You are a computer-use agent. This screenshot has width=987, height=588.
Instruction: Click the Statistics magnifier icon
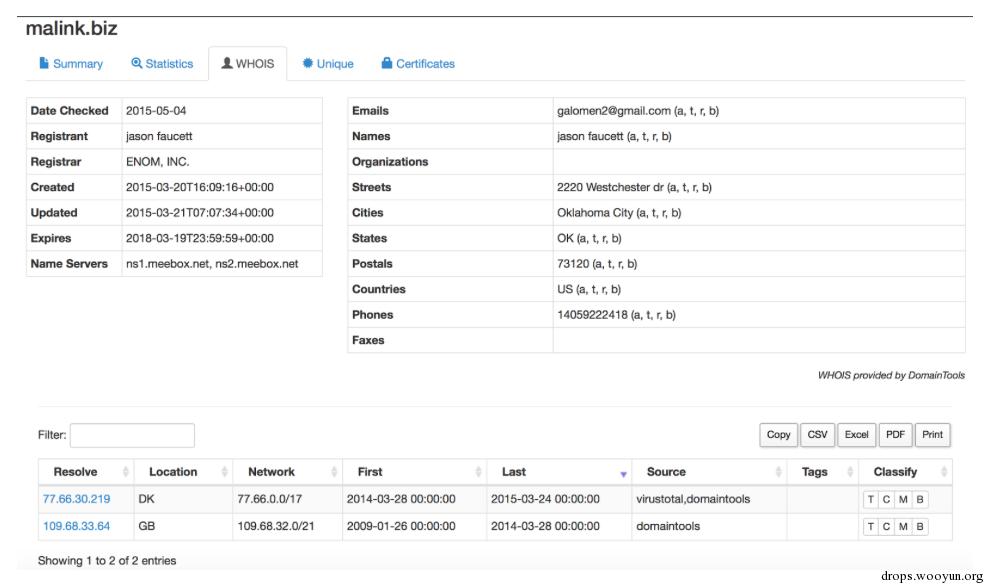pos(137,63)
